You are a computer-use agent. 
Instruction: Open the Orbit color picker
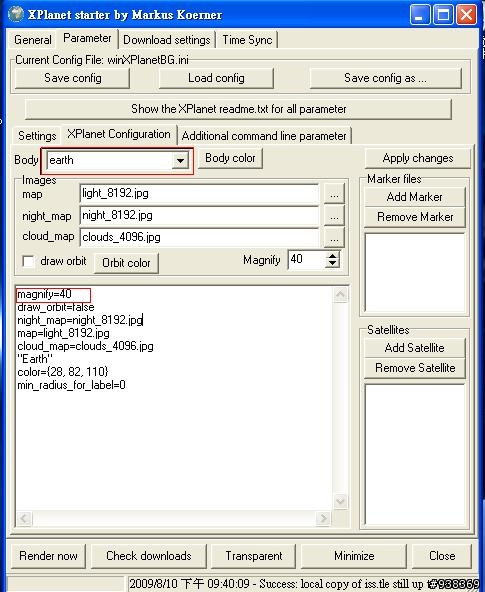(x=126, y=263)
